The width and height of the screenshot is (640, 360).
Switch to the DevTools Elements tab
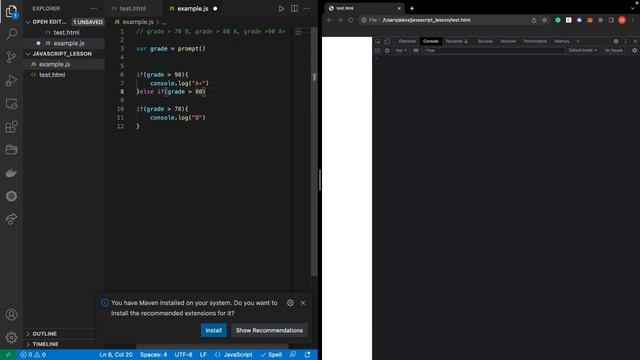pyautogui.click(x=407, y=41)
